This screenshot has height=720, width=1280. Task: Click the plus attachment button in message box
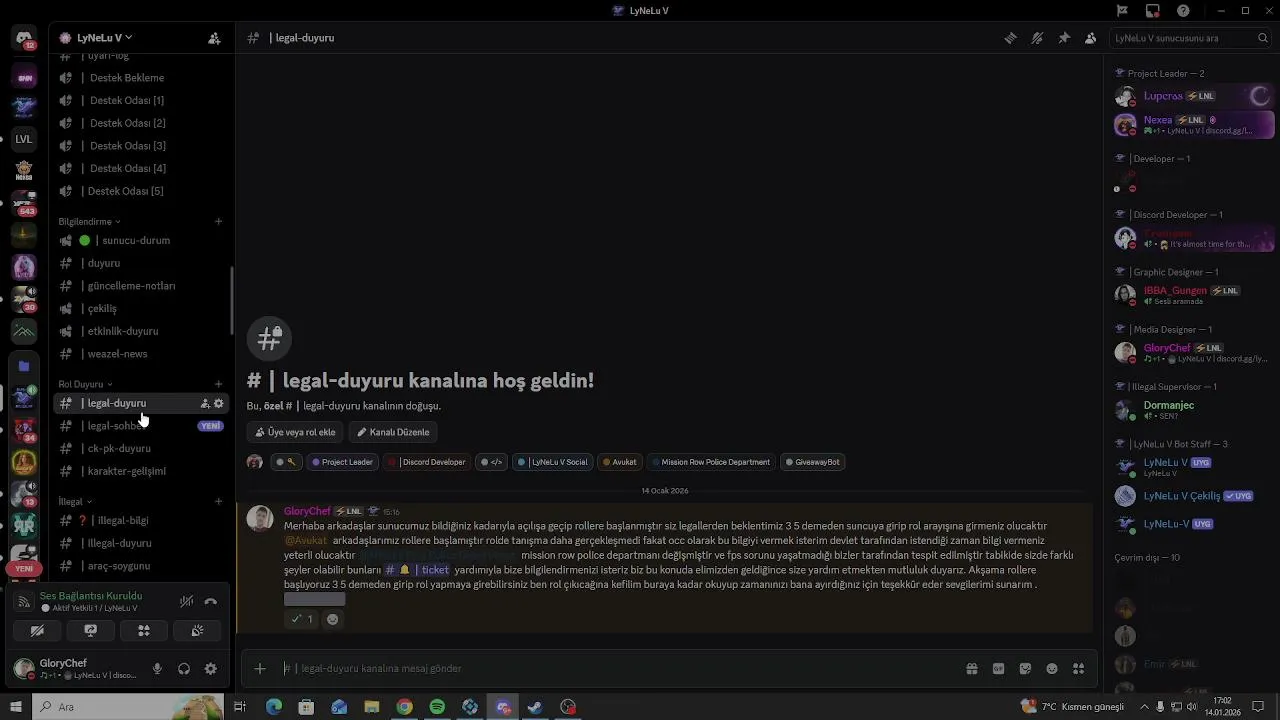(x=260, y=669)
